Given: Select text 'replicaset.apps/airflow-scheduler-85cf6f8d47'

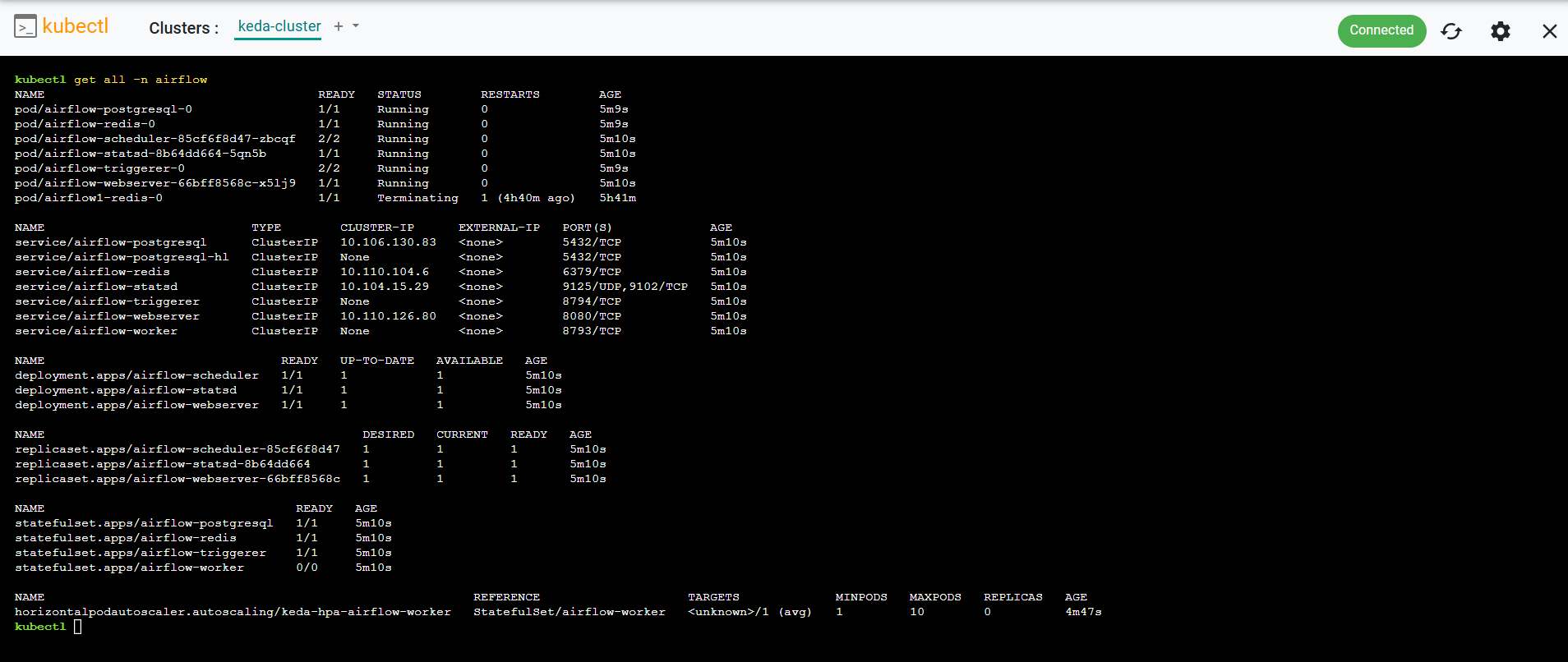Looking at the screenshot, I should coord(178,449).
